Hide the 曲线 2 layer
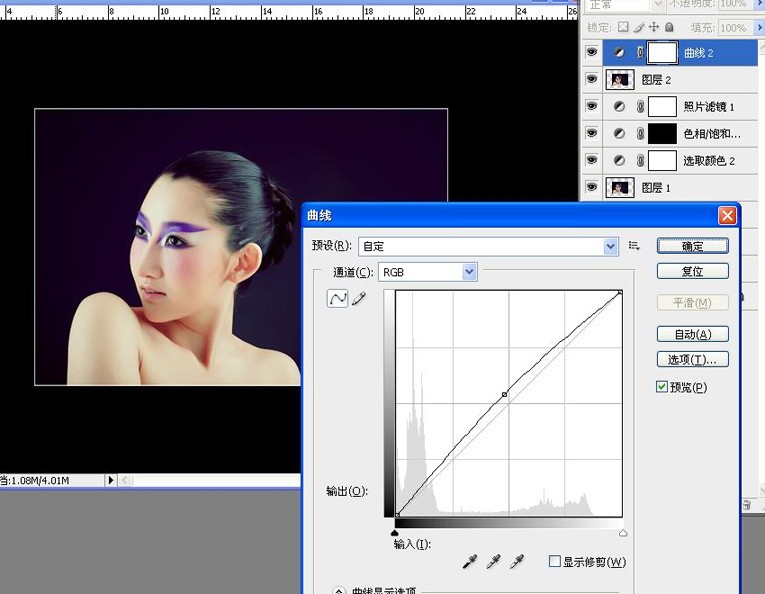Screen dimensions: 765x594 [592, 52]
